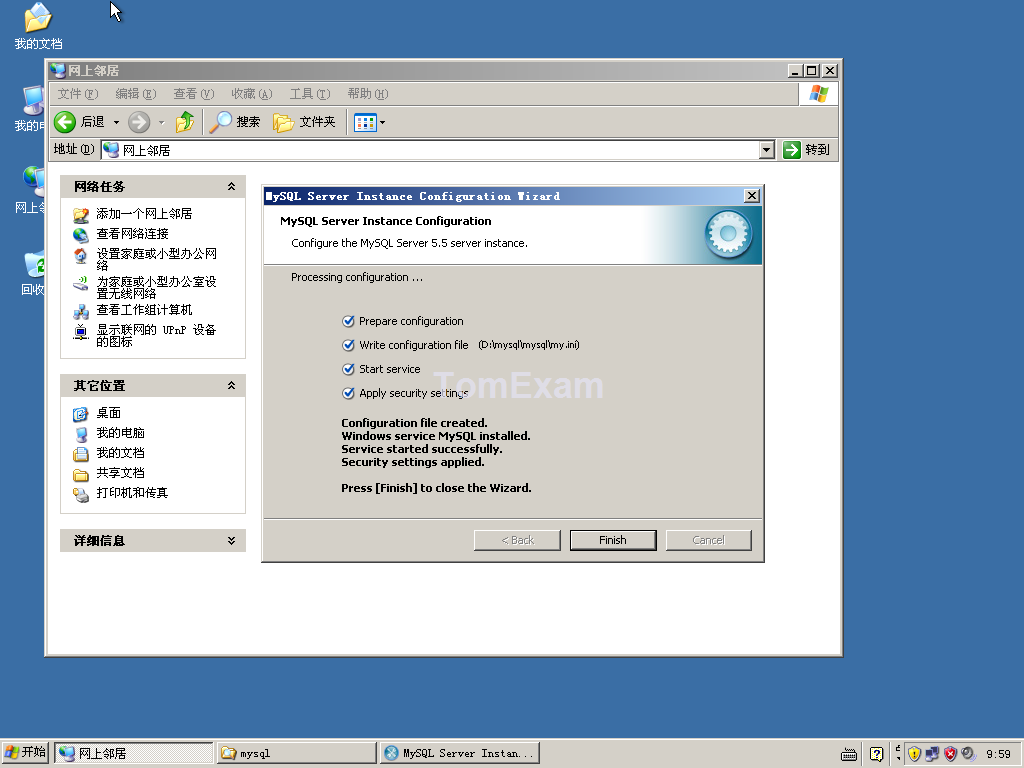The width and height of the screenshot is (1024, 768).
Task: Click the 桌面 desktop icon in sidebar
Action: (x=80, y=414)
